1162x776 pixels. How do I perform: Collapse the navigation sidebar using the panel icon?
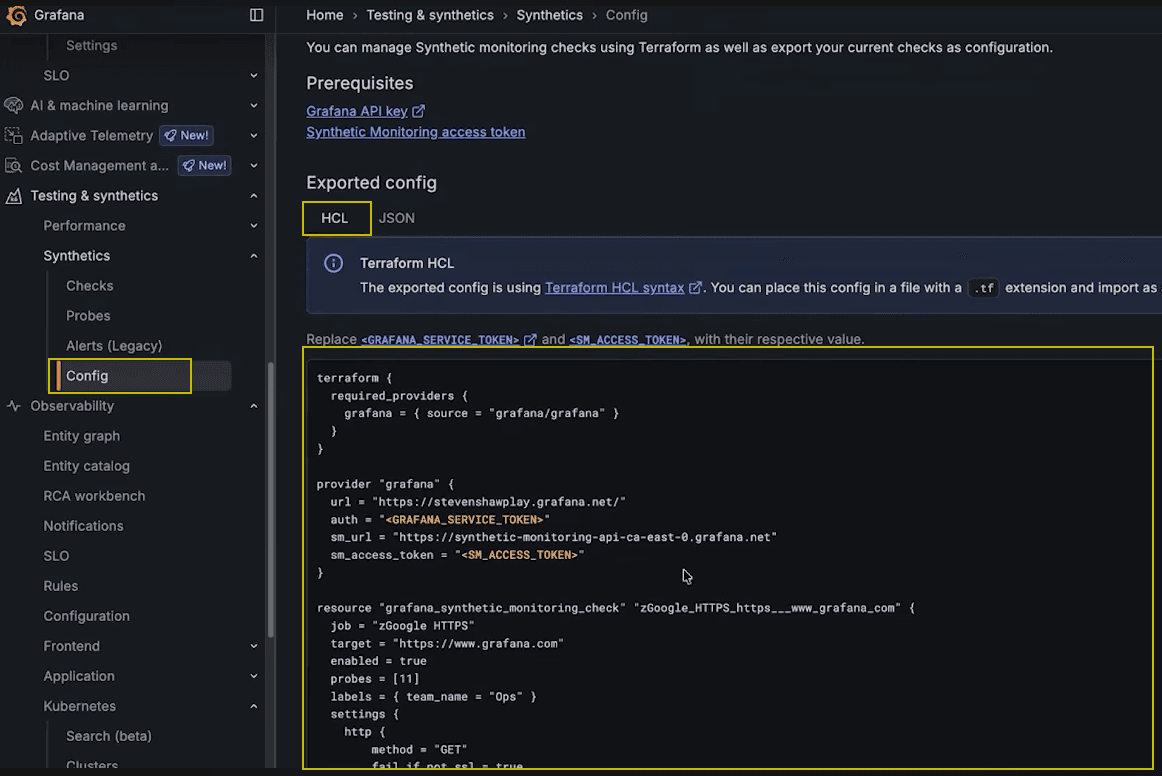tap(256, 15)
